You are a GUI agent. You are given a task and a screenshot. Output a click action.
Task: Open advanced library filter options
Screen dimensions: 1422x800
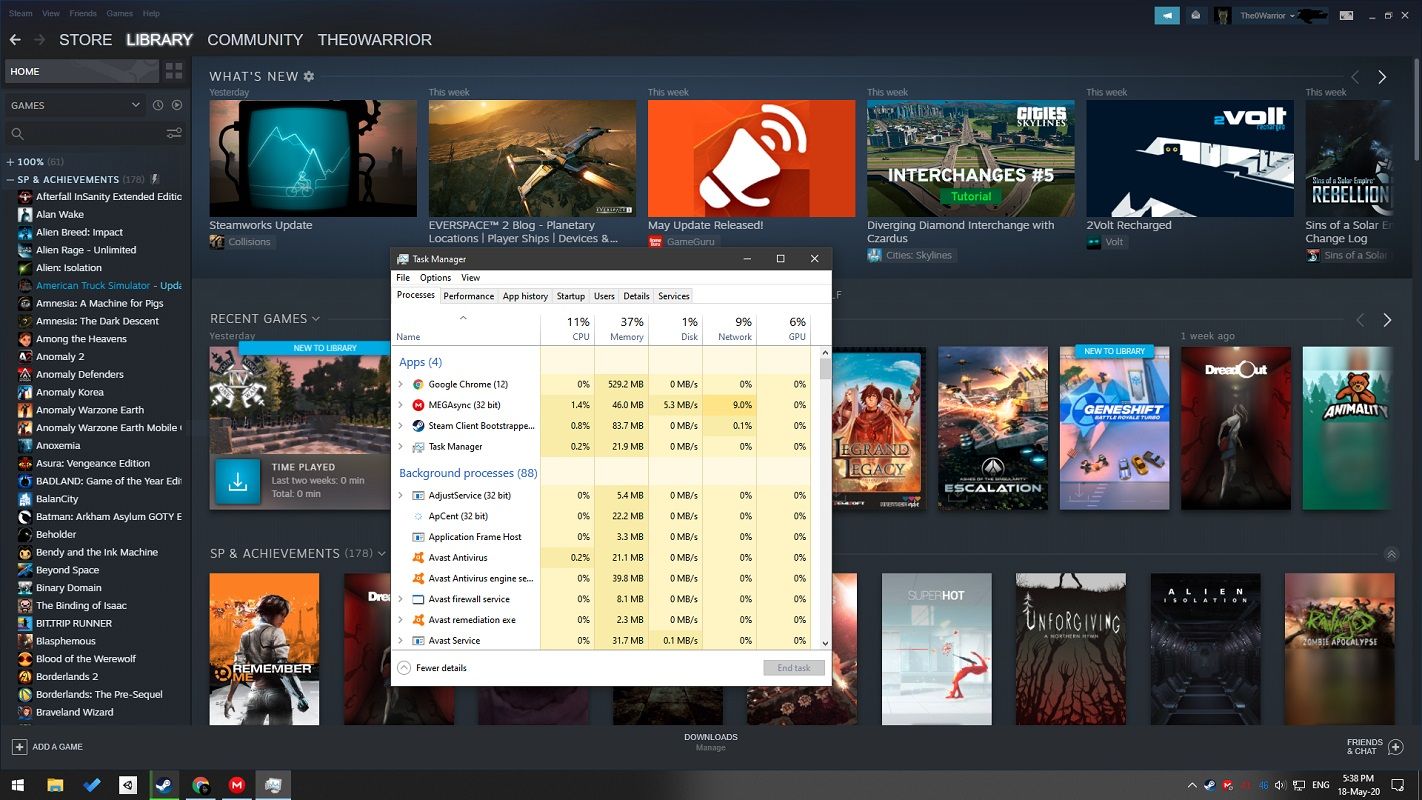click(x=174, y=133)
